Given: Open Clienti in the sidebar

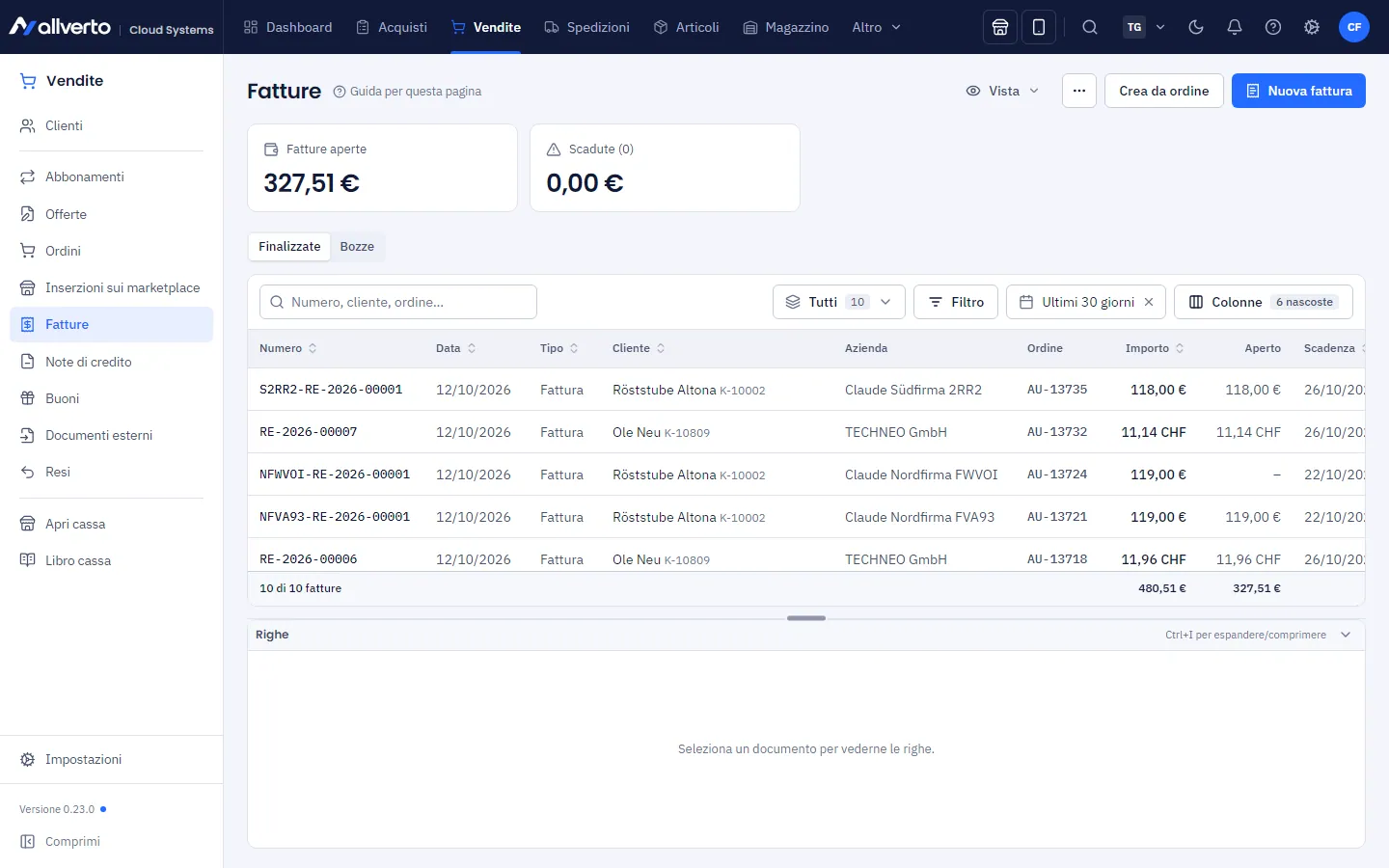Looking at the screenshot, I should point(111,125).
